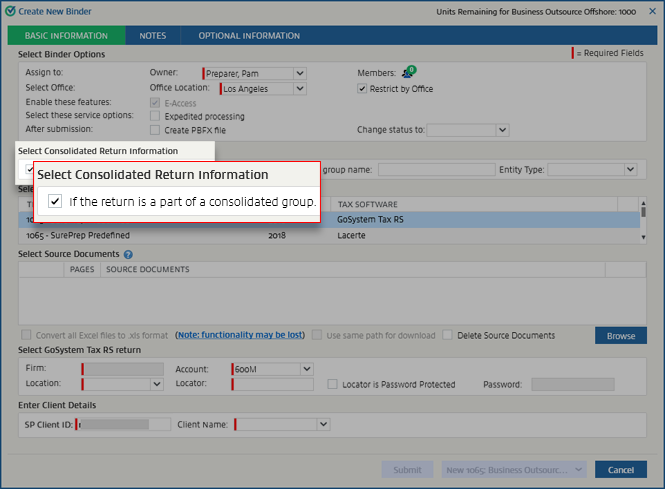The image size is (665, 489).
Task: Click the Members group icon
Action: (x=408, y=73)
